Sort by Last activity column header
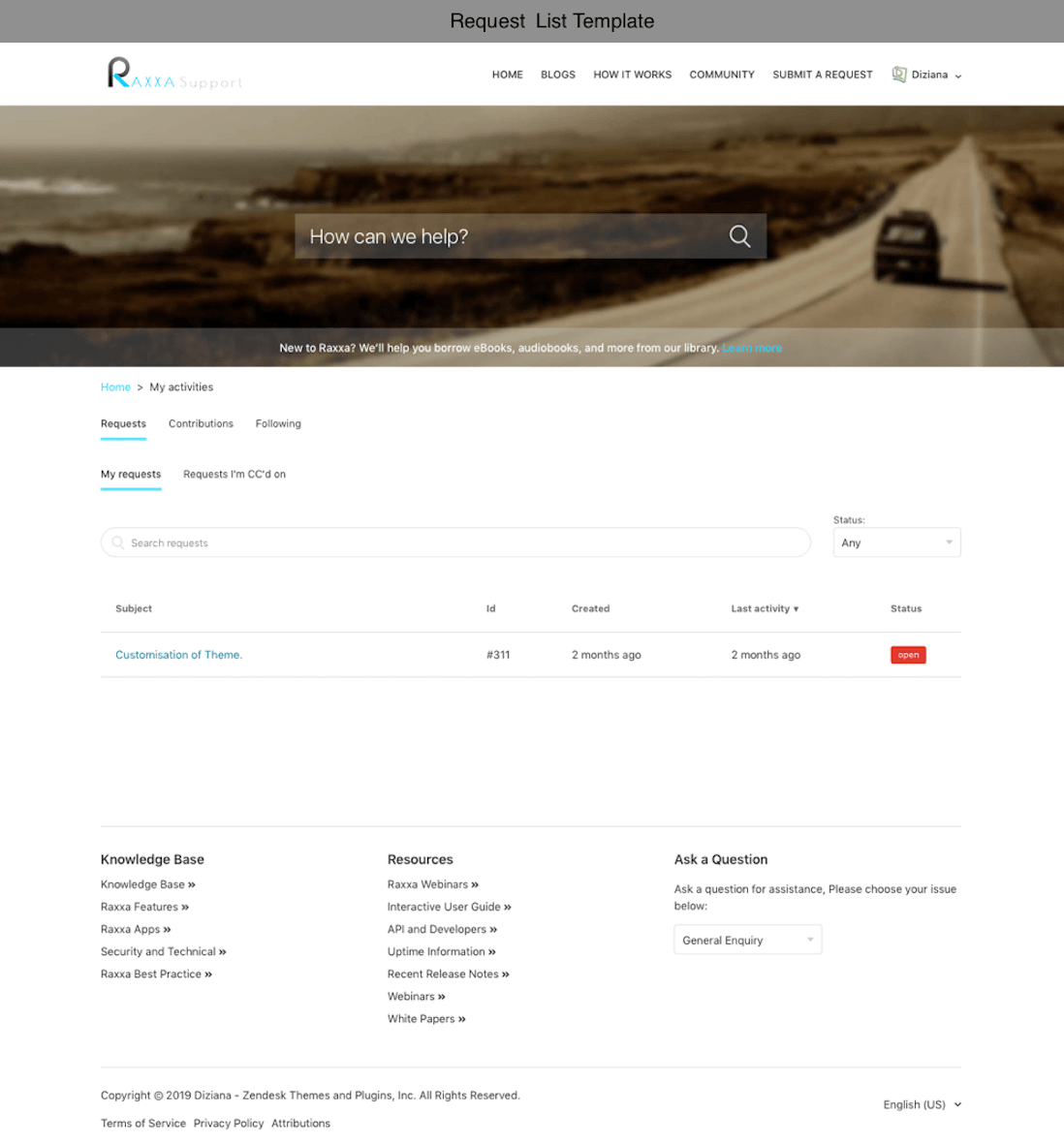1064x1144 pixels. point(764,608)
